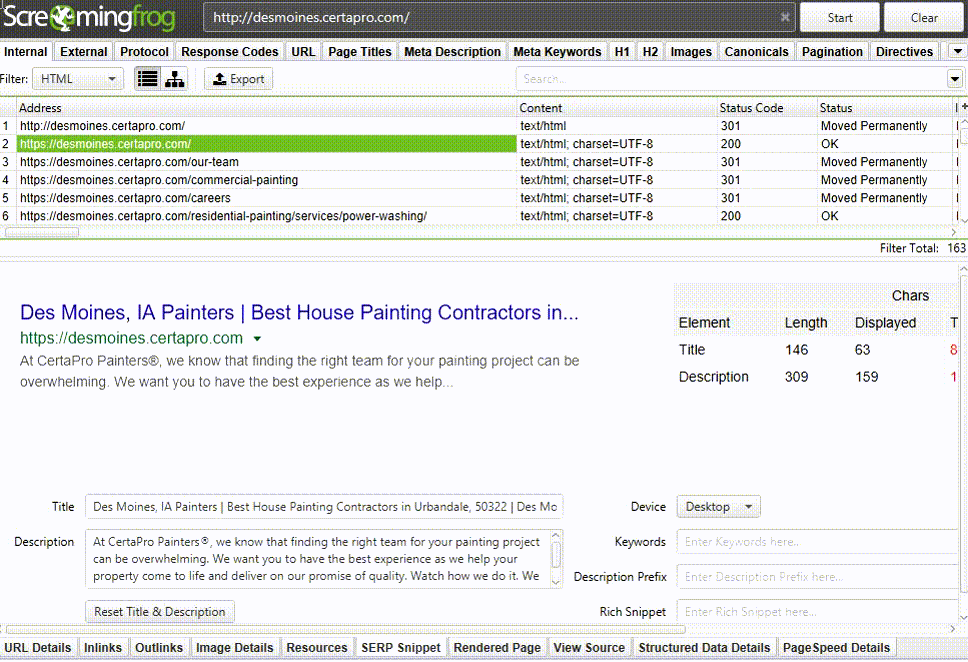The height and width of the screenshot is (662, 968).
Task: Select the URL tab
Action: coord(303,52)
